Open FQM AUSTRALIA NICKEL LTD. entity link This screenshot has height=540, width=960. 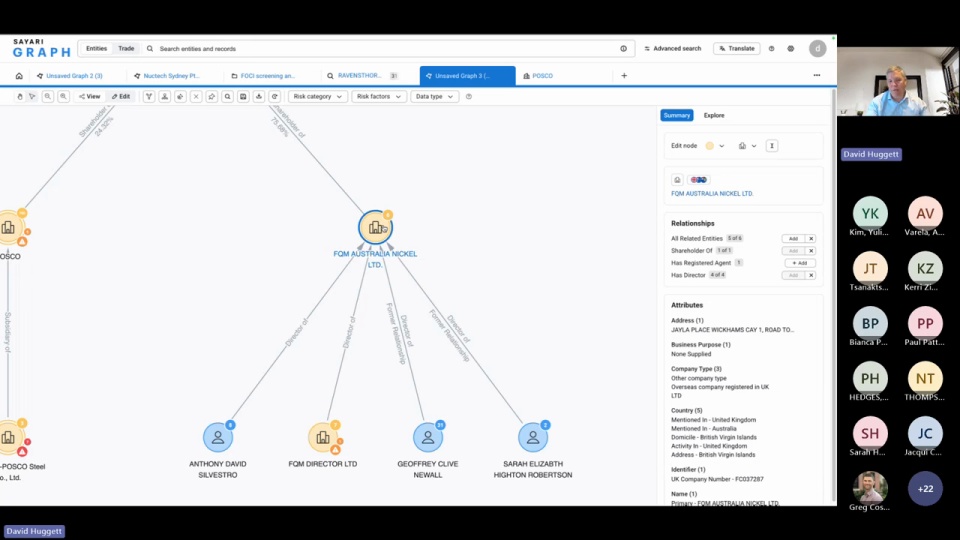point(712,193)
